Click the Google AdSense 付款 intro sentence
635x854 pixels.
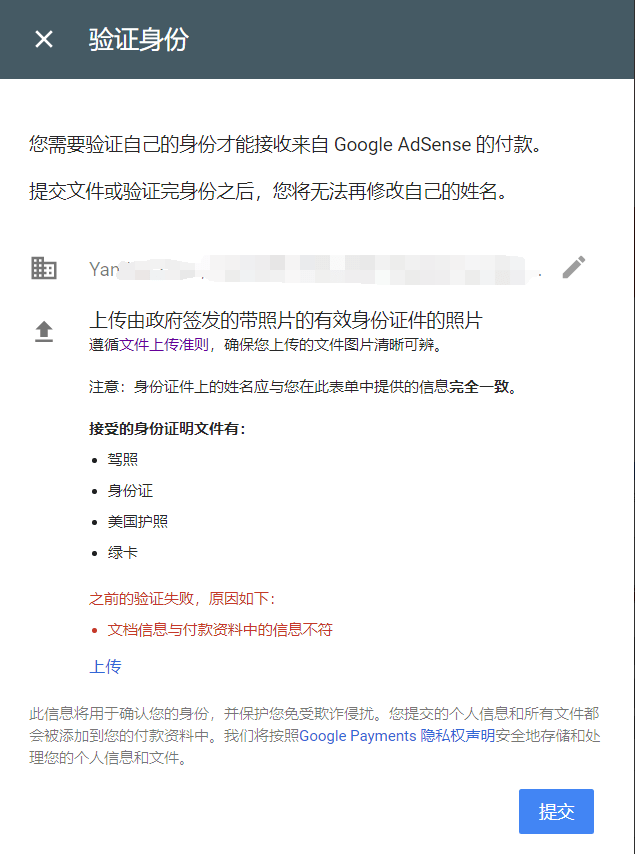[x=285, y=144]
